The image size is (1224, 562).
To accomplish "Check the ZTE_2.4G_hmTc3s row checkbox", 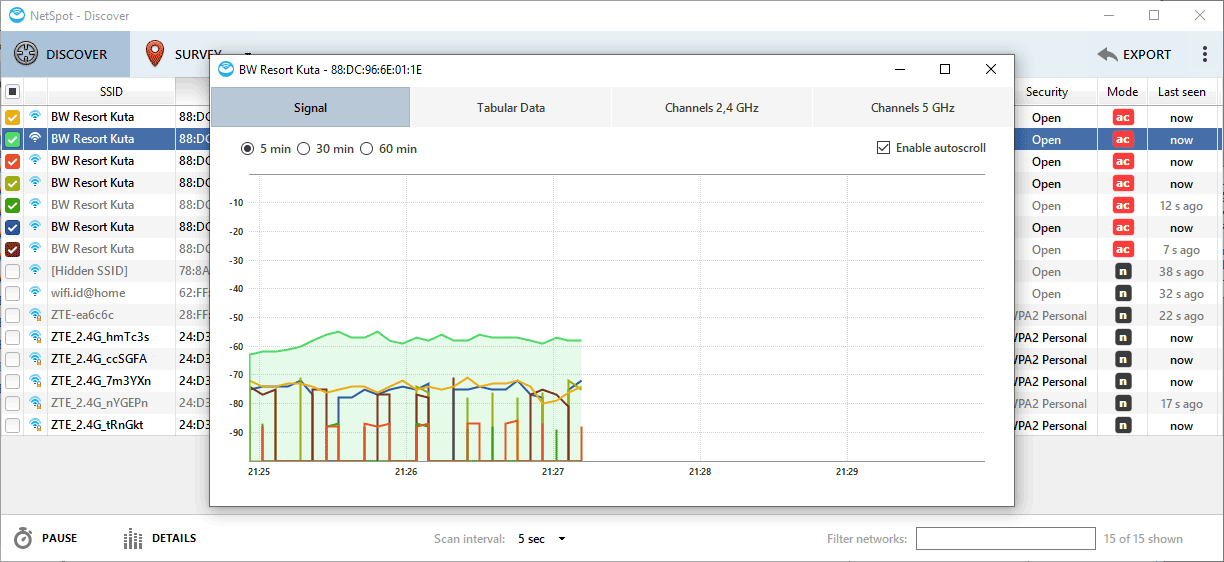I will pos(12,337).
